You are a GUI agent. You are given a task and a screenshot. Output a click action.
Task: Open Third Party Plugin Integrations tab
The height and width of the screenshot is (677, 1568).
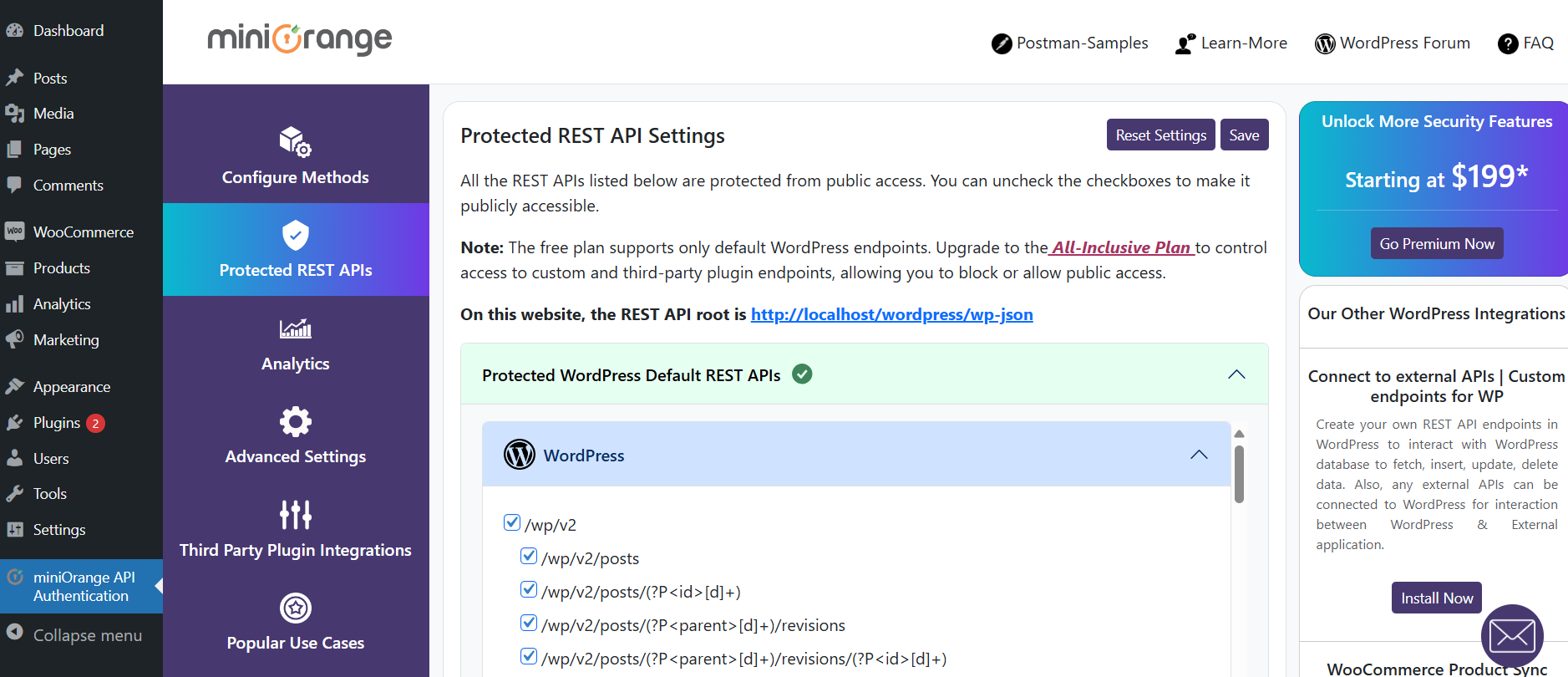click(x=296, y=529)
